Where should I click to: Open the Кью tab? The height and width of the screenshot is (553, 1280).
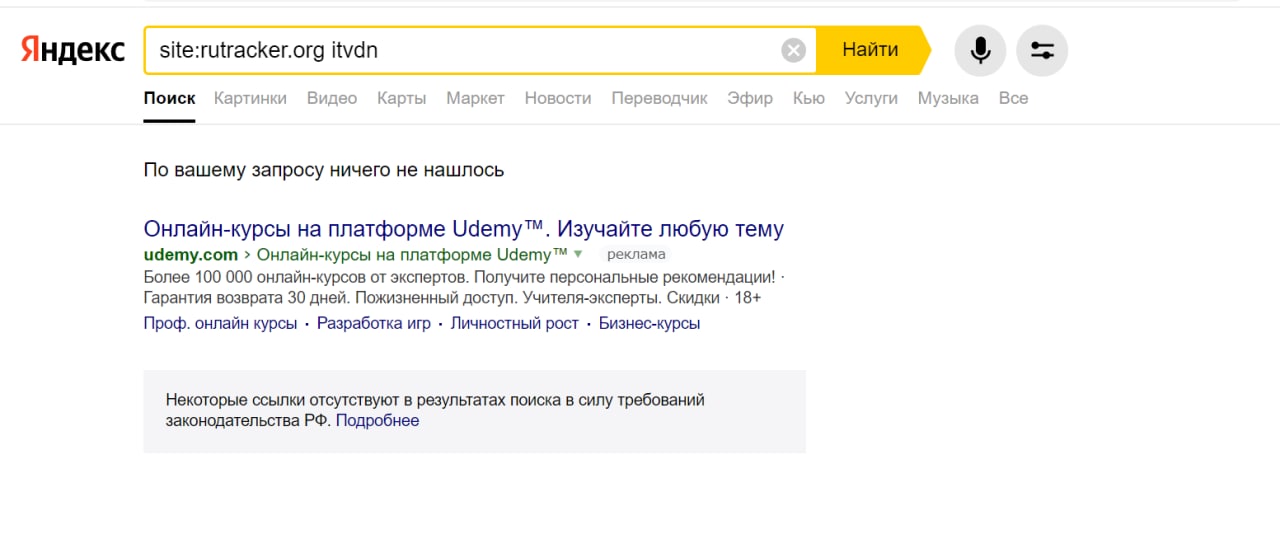tap(808, 98)
